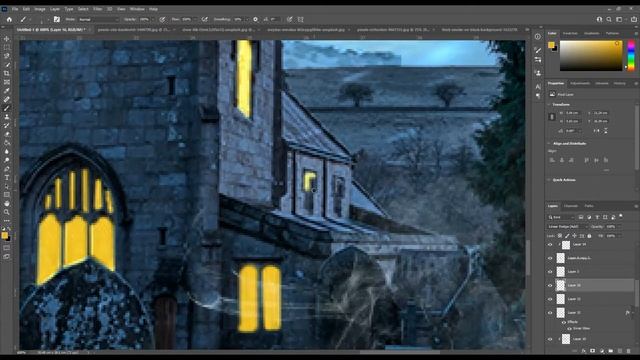Add layer style with fx button
Viewport: 640px width, 360px height.
pyautogui.click(x=584, y=351)
